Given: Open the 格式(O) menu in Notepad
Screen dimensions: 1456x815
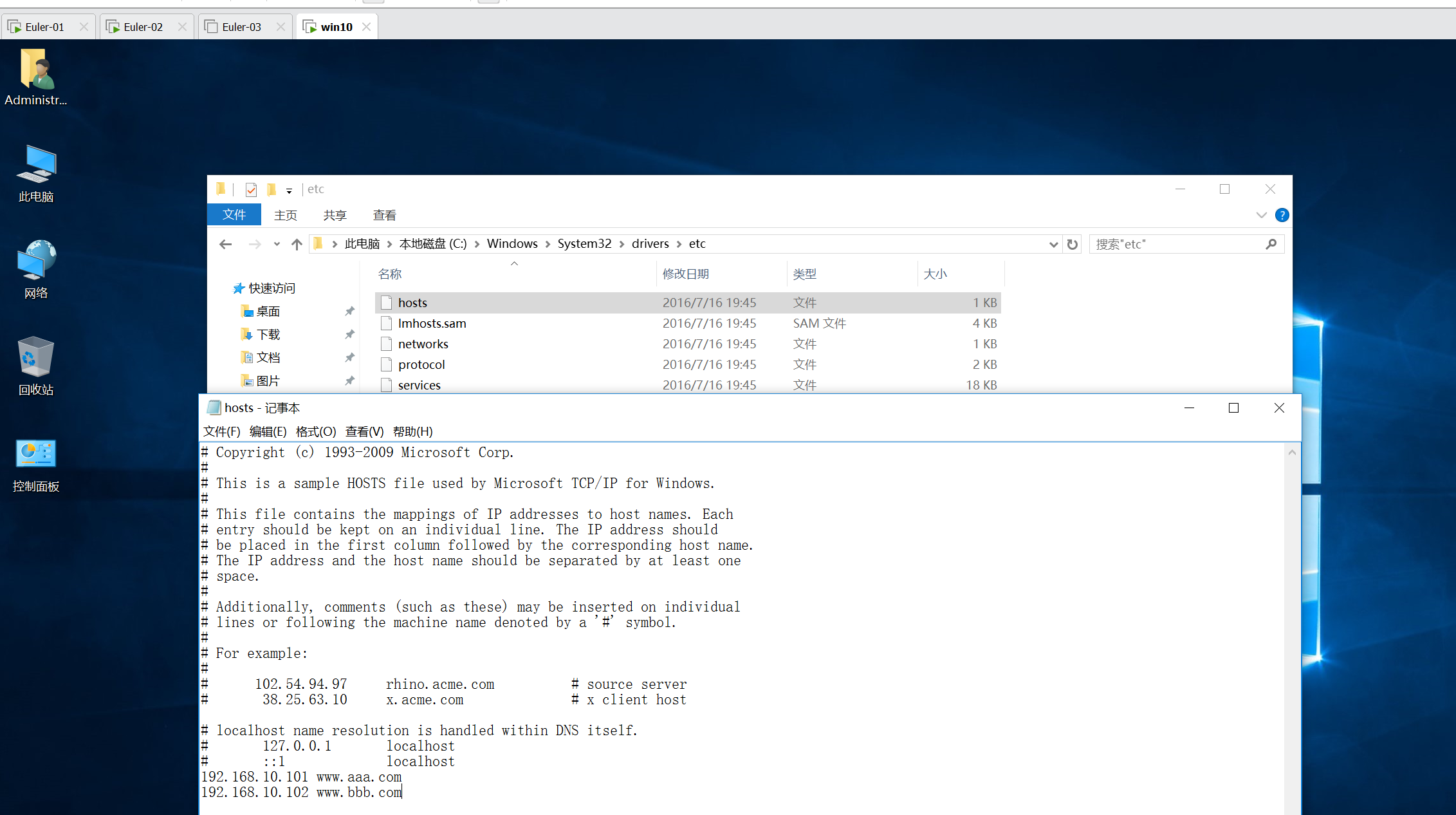Looking at the screenshot, I should click(x=315, y=431).
